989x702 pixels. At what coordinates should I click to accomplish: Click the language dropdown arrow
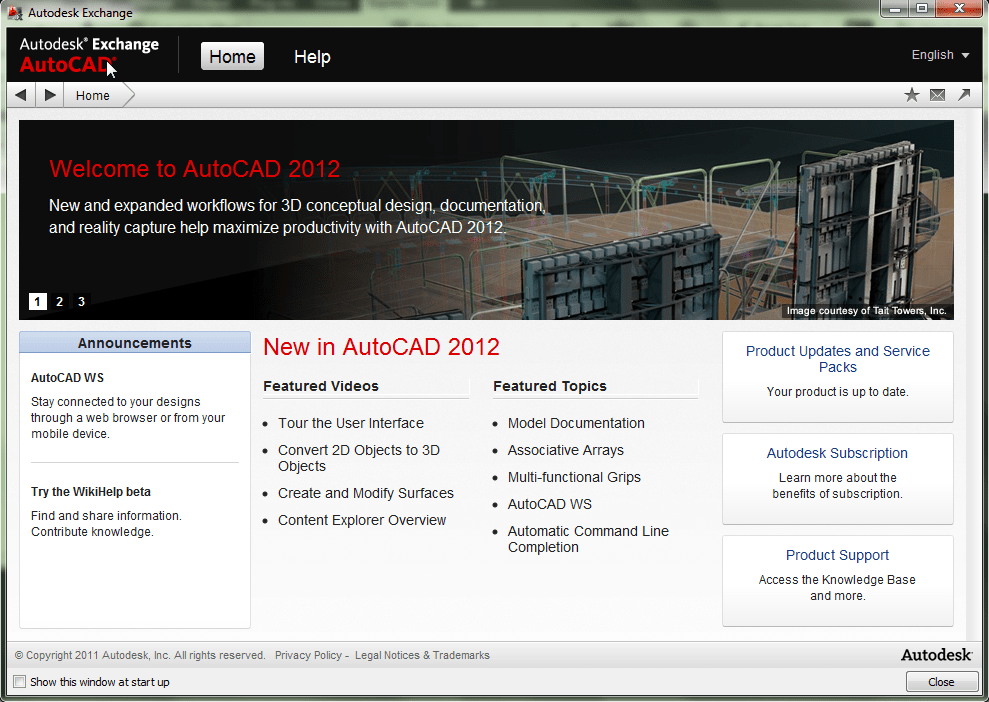(x=963, y=56)
